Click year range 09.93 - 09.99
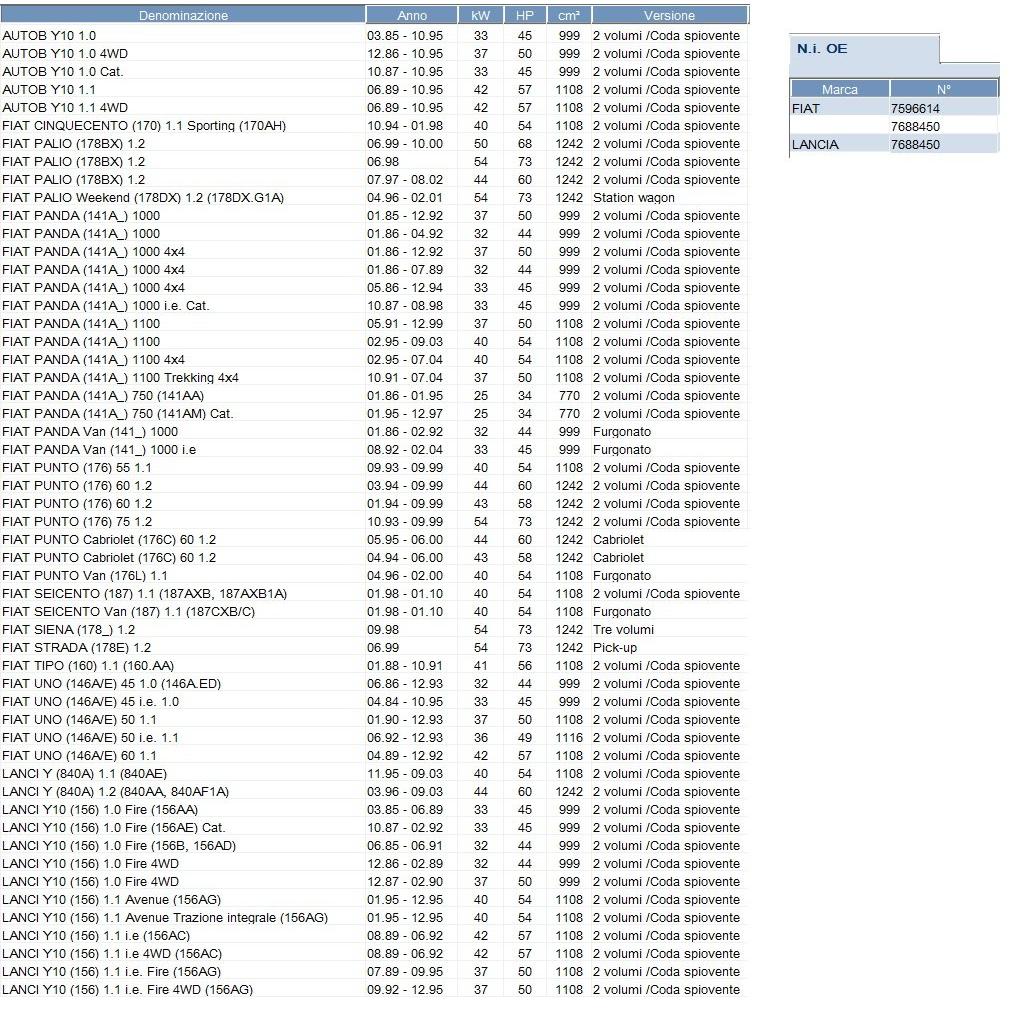This screenshot has height=1009, width=1009. pos(405,468)
